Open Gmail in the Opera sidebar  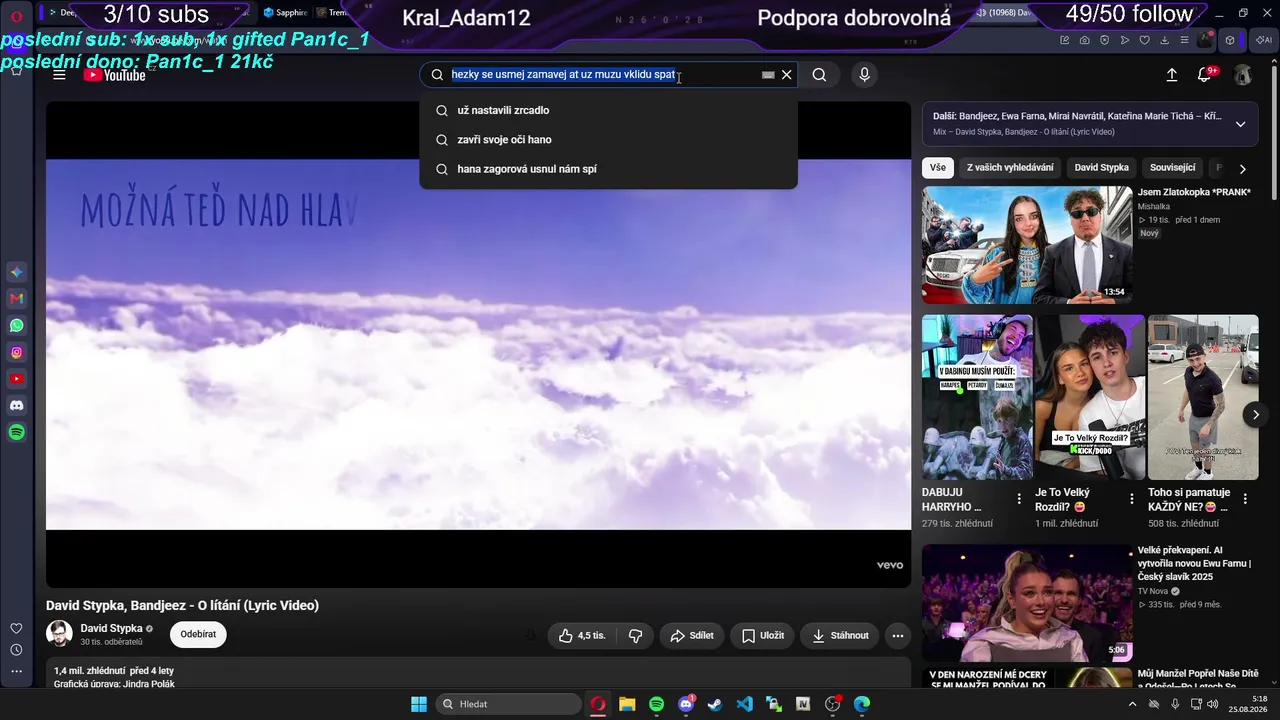[x=16, y=299]
